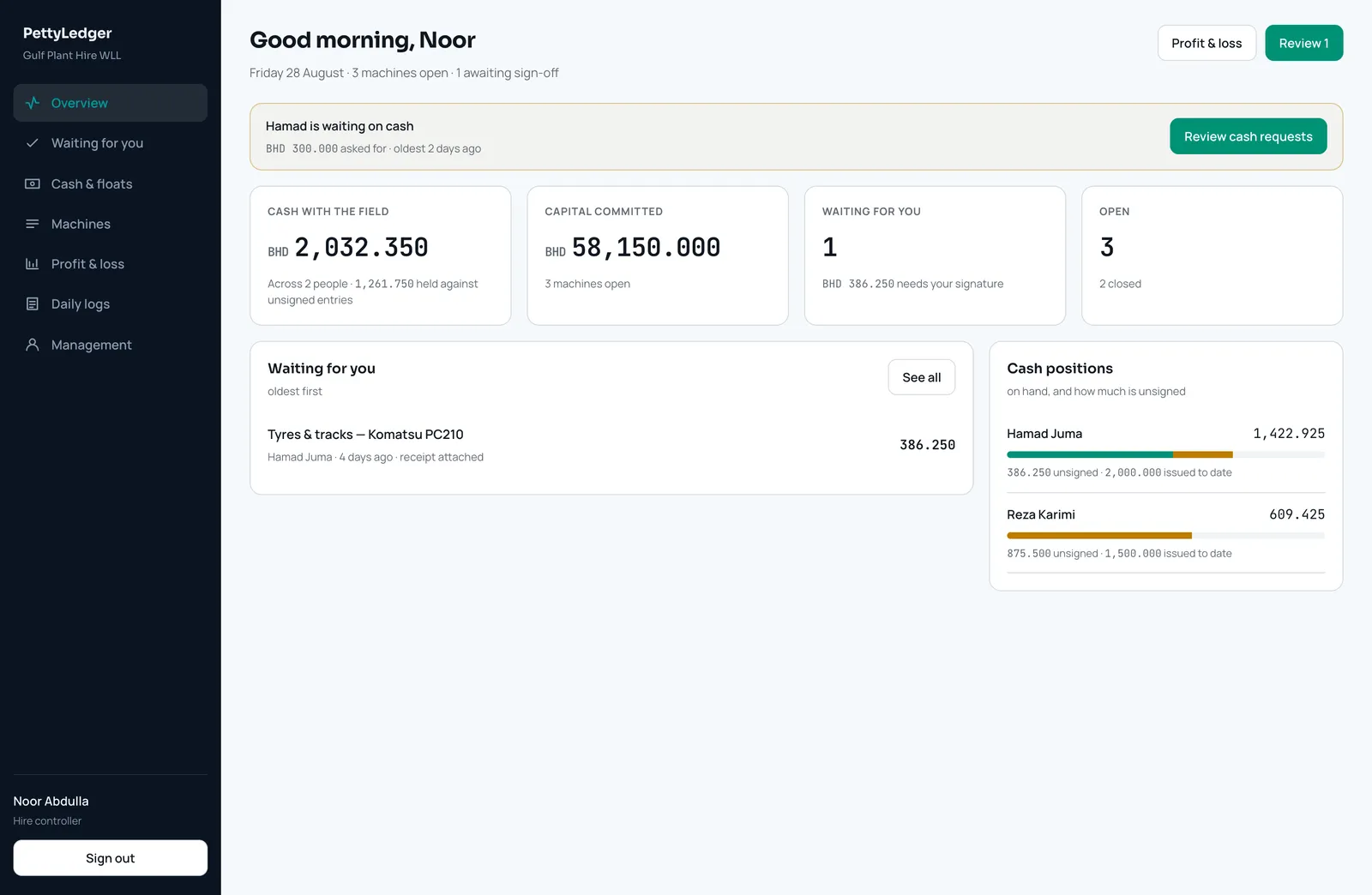Open the Overview menu item
The height and width of the screenshot is (895, 1372).
(x=111, y=103)
